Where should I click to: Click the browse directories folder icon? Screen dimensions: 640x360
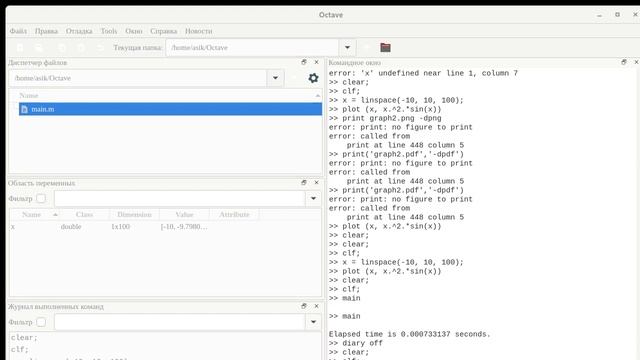pyautogui.click(x=385, y=47)
